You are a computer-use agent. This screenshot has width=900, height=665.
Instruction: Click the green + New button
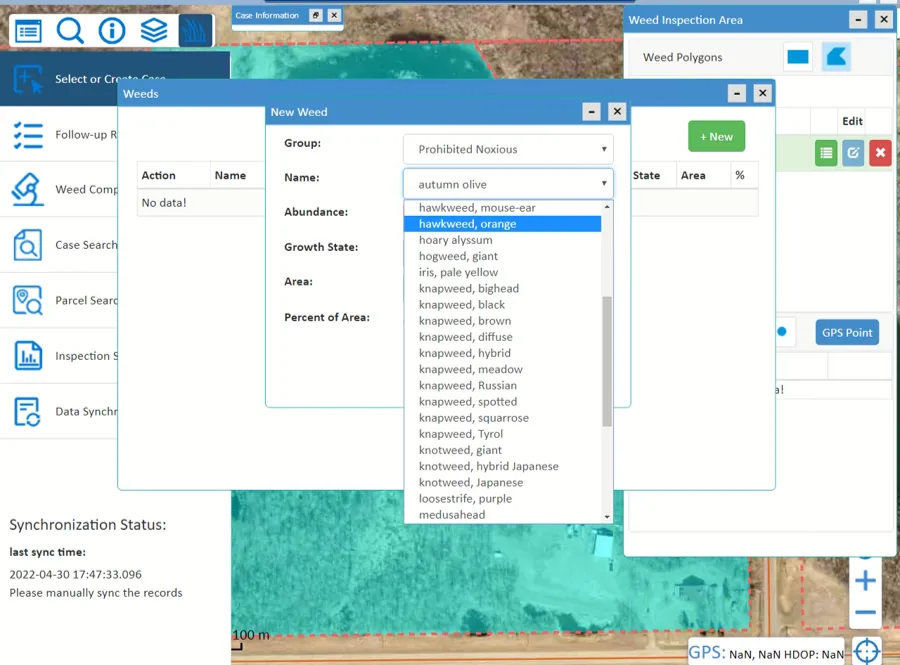(x=716, y=137)
